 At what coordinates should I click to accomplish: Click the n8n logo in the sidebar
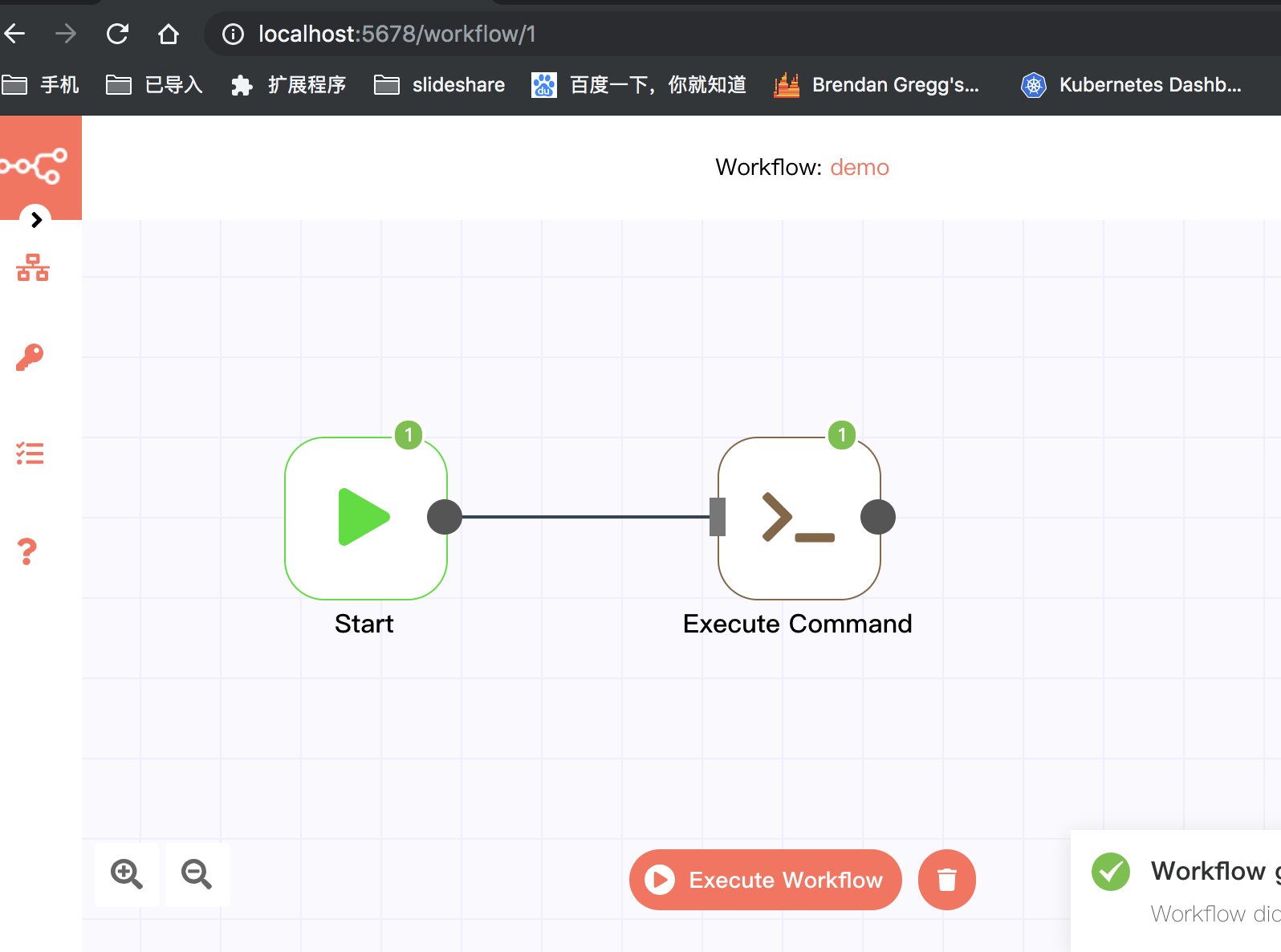point(35,166)
